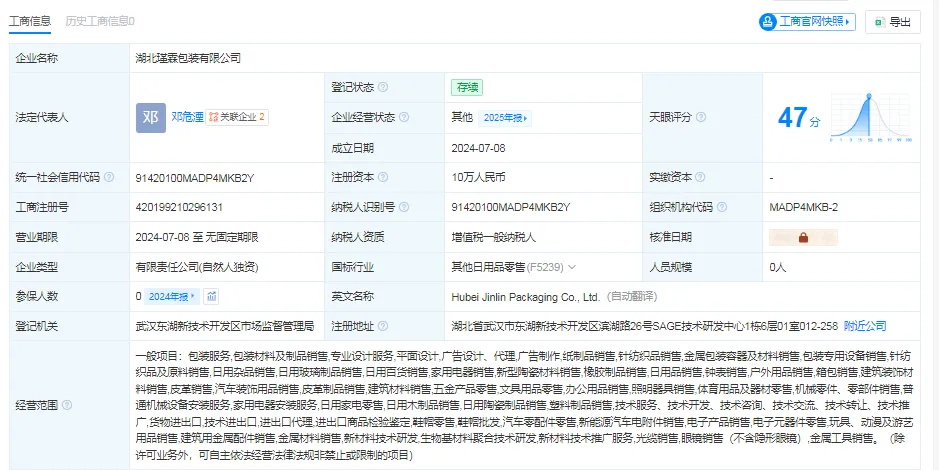939x470 pixels.
Task: Click the spreadsheet icon on 导出
Action: click(x=880, y=22)
